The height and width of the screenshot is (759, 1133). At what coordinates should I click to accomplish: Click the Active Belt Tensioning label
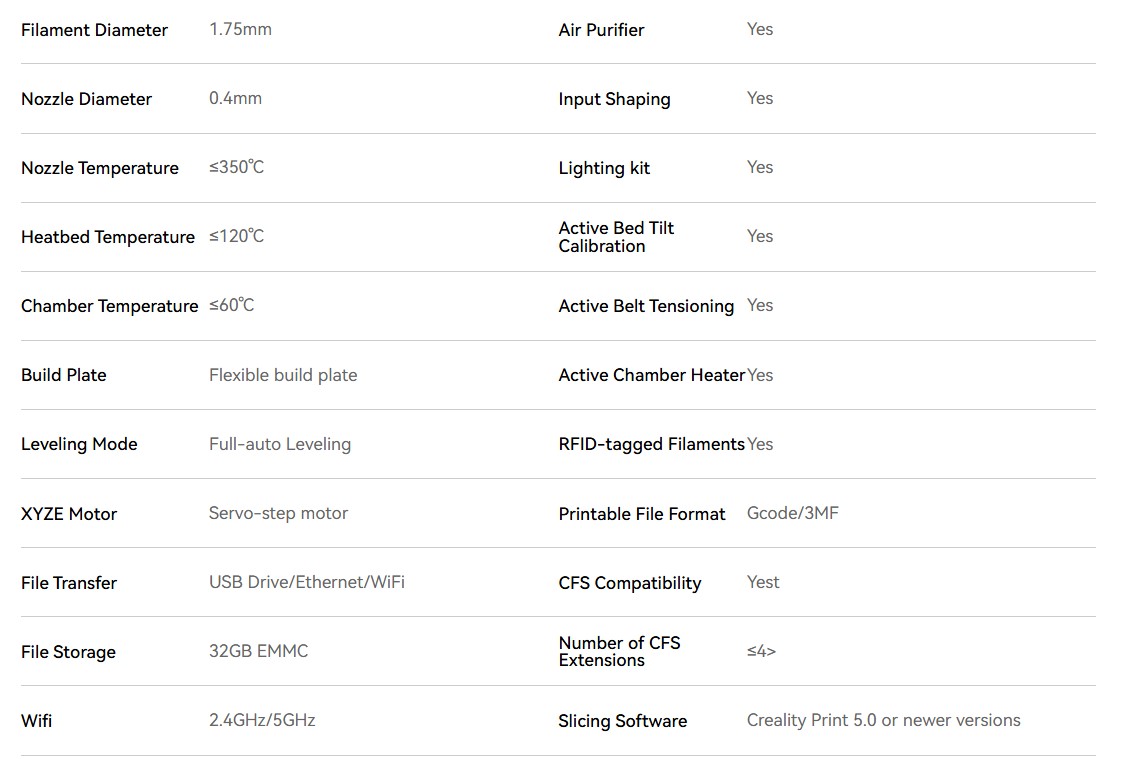(646, 306)
